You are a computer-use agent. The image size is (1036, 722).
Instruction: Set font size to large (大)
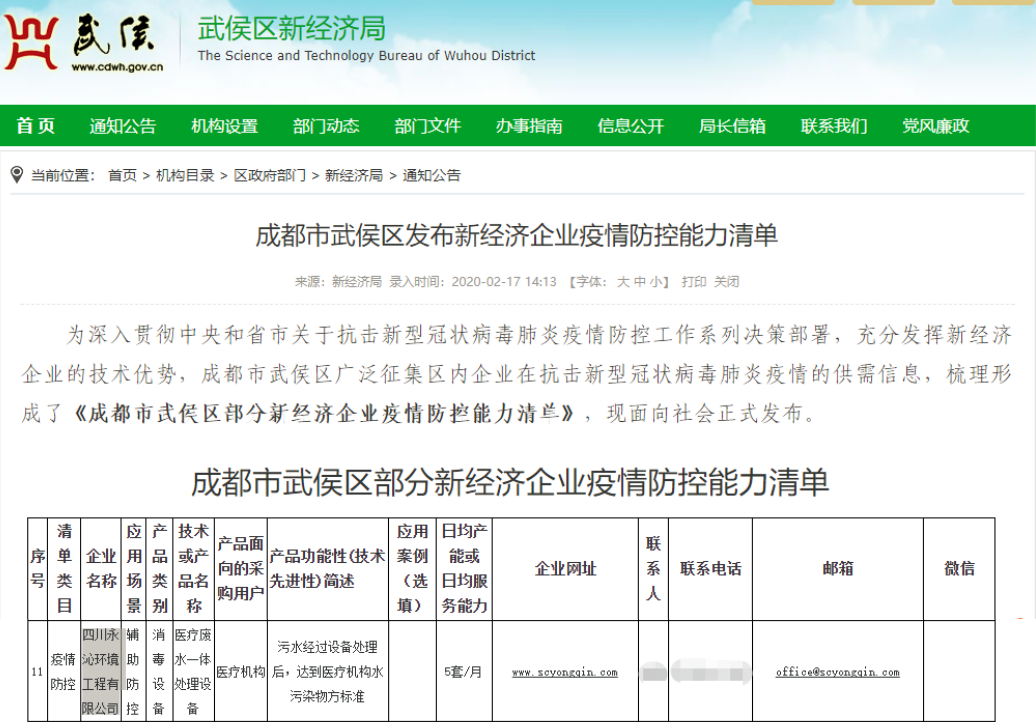pyautogui.click(x=623, y=282)
